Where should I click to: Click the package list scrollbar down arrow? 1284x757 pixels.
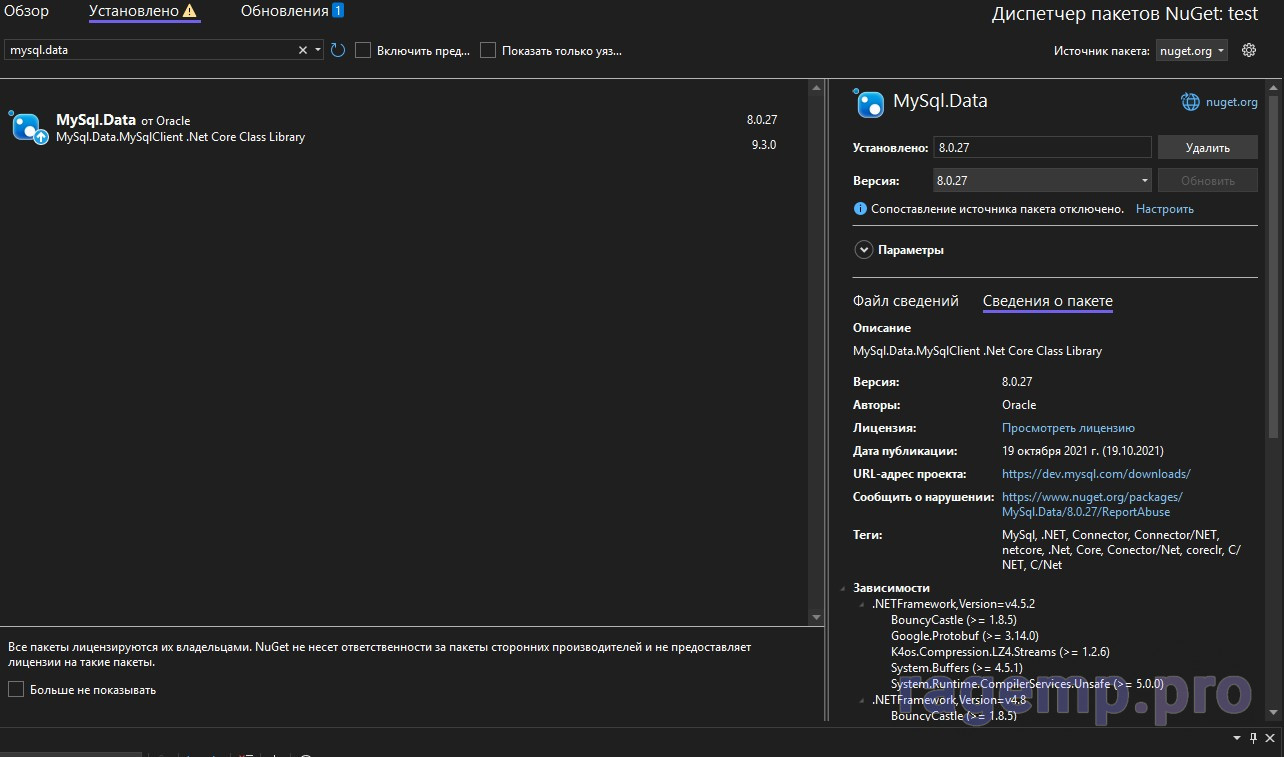pyautogui.click(x=816, y=618)
